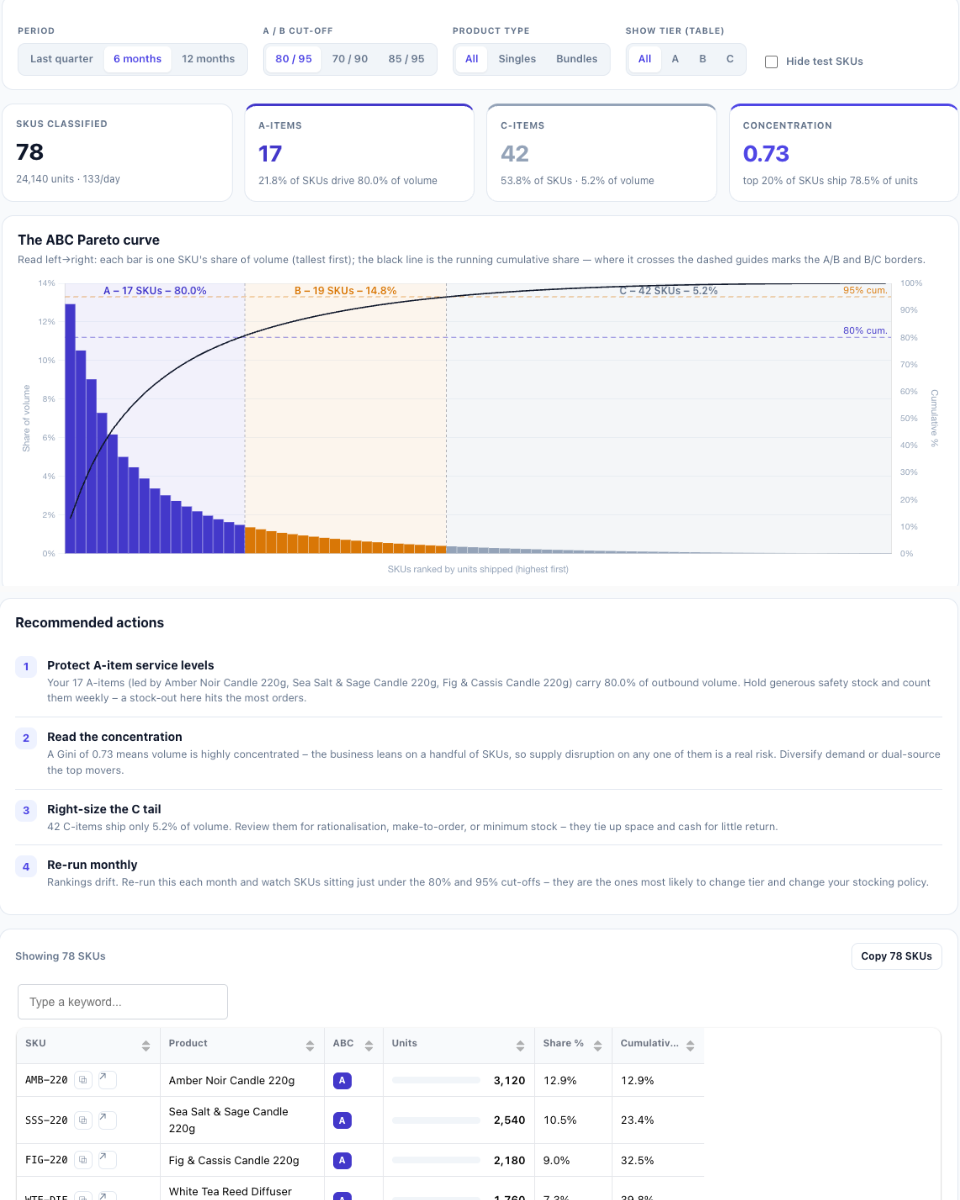
Task: Select the Sea Salt & Sage Candle cell
Action: pyautogui.click(x=242, y=1120)
